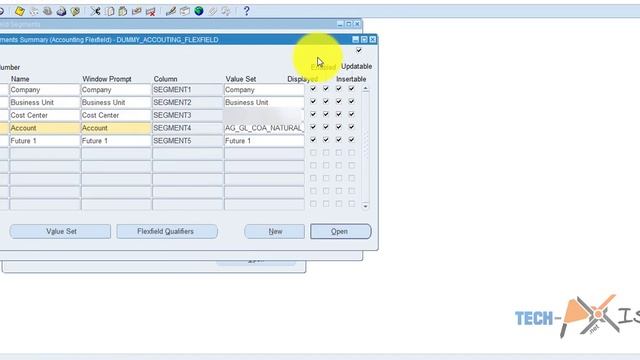Click the SEGMENT2 column field
The image size is (640, 360).
tap(188, 102)
